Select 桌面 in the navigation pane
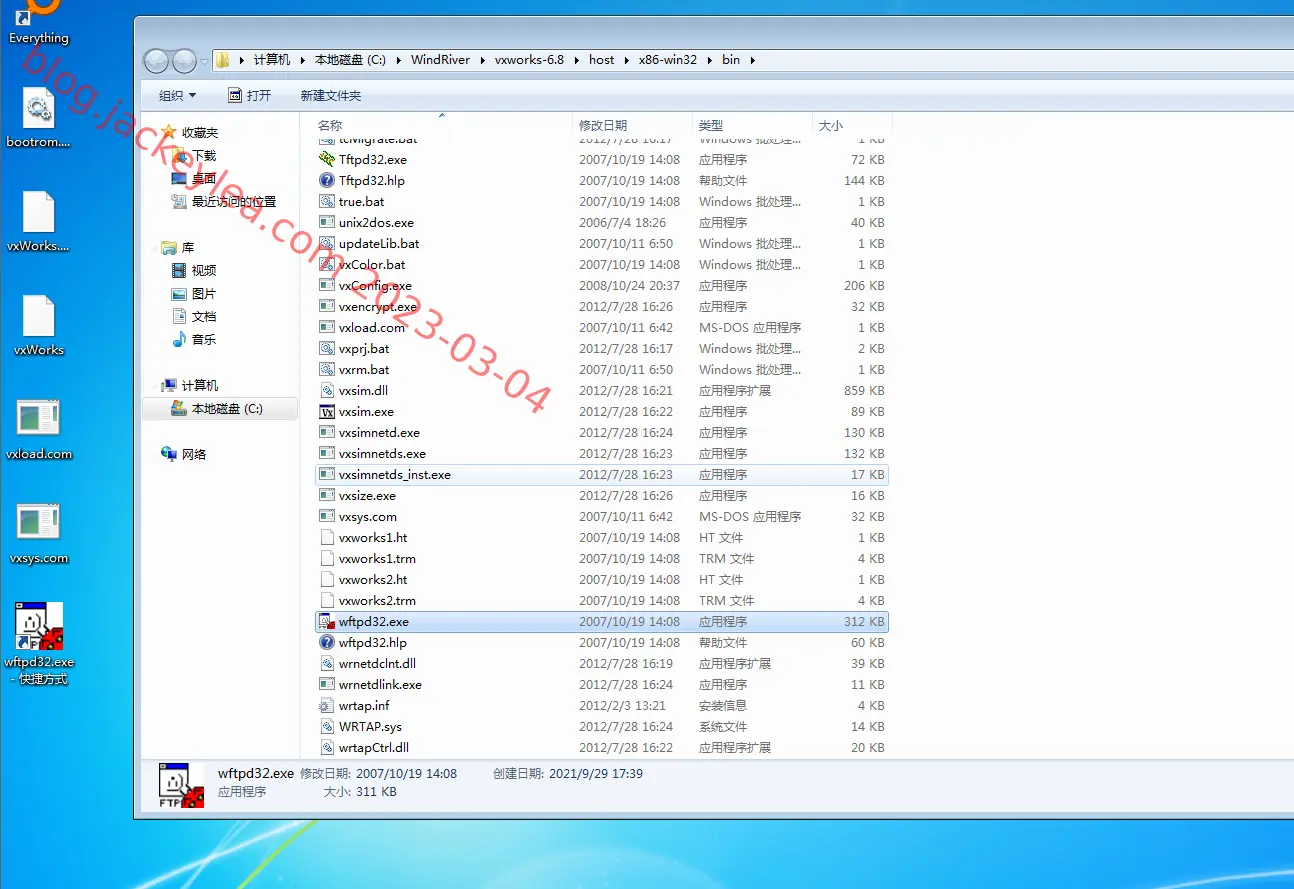1294x889 pixels. 204,179
